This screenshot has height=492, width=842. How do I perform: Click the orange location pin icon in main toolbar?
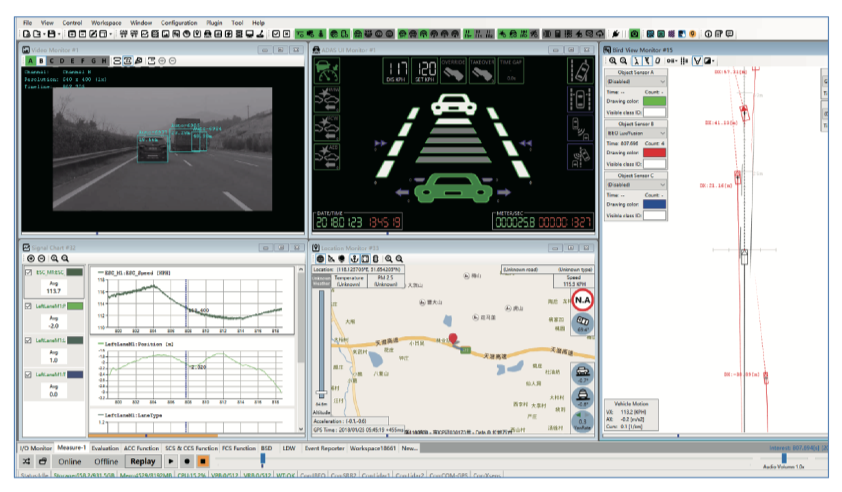pyautogui.click(x=693, y=34)
